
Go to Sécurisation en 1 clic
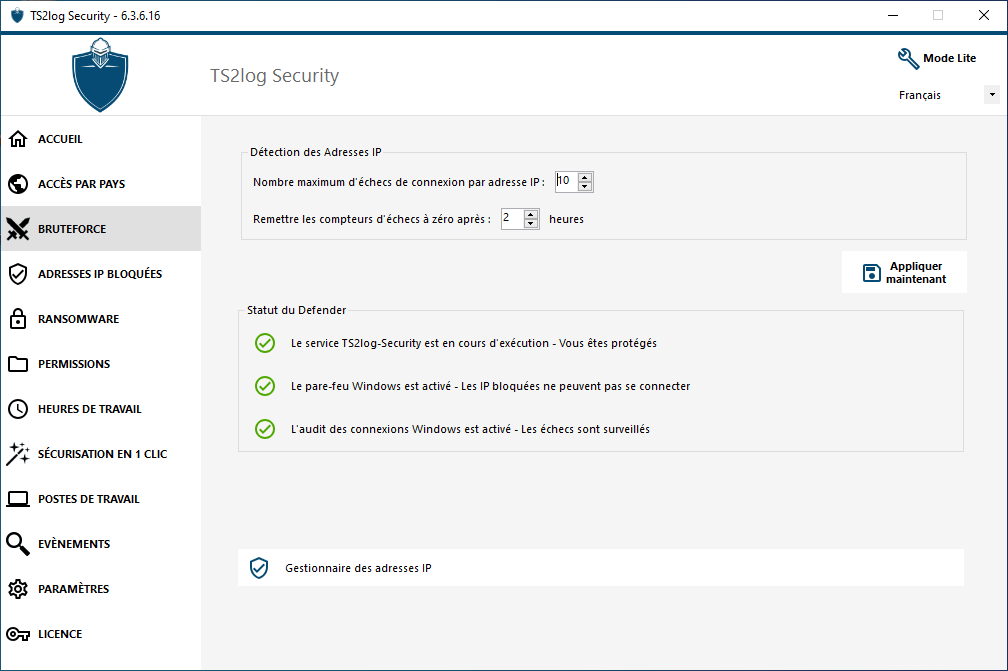(101, 454)
